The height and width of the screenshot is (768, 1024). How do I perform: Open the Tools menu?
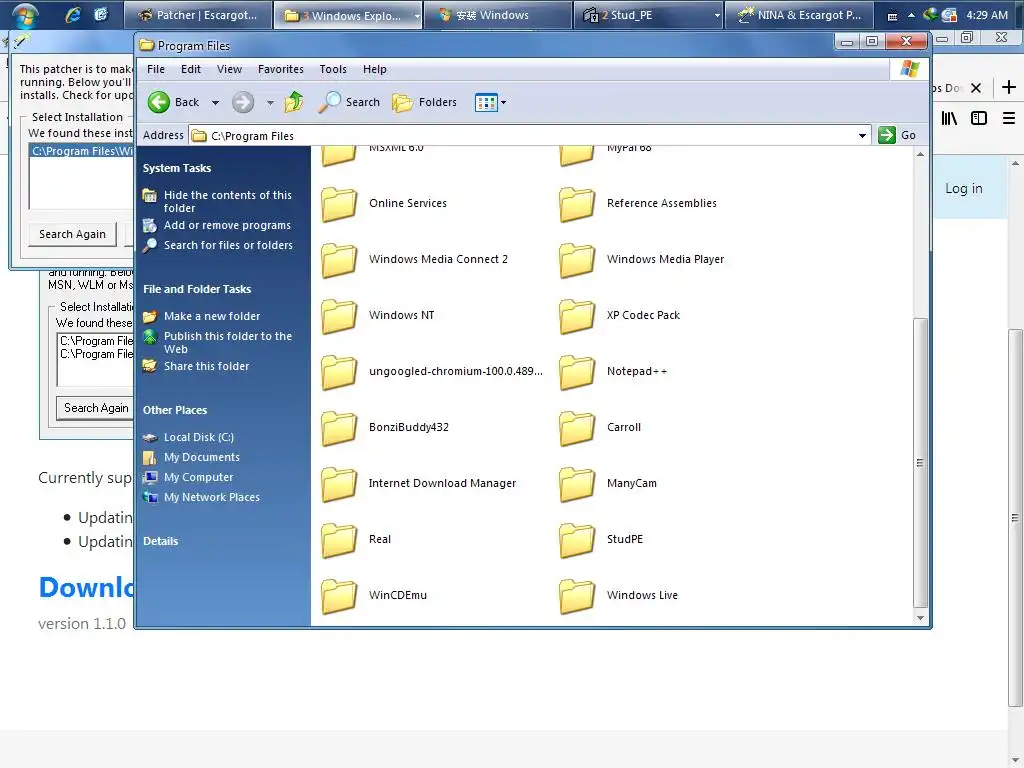(x=333, y=69)
